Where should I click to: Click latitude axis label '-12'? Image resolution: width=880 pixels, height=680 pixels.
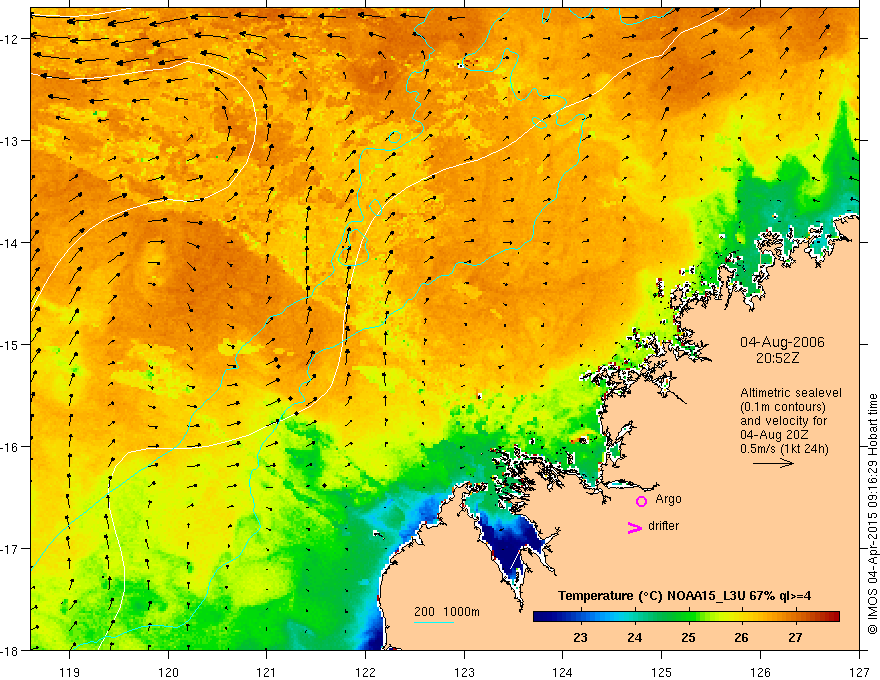pyautogui.click(x=12, y=39)
